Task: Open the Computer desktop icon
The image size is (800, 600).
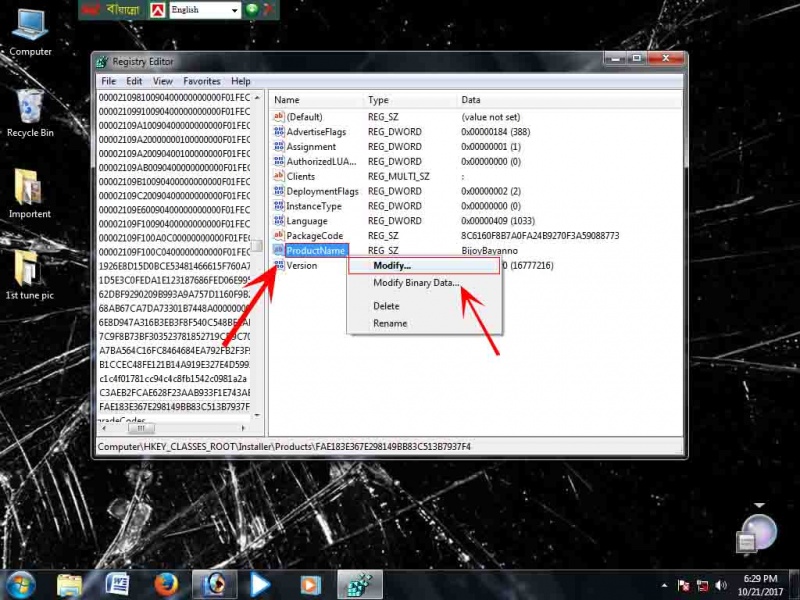Action: click(x=30, y=32)
